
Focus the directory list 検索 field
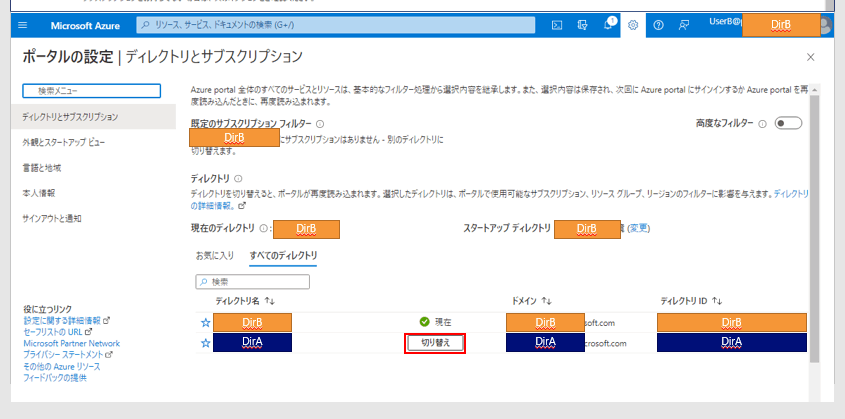(253, 282)
